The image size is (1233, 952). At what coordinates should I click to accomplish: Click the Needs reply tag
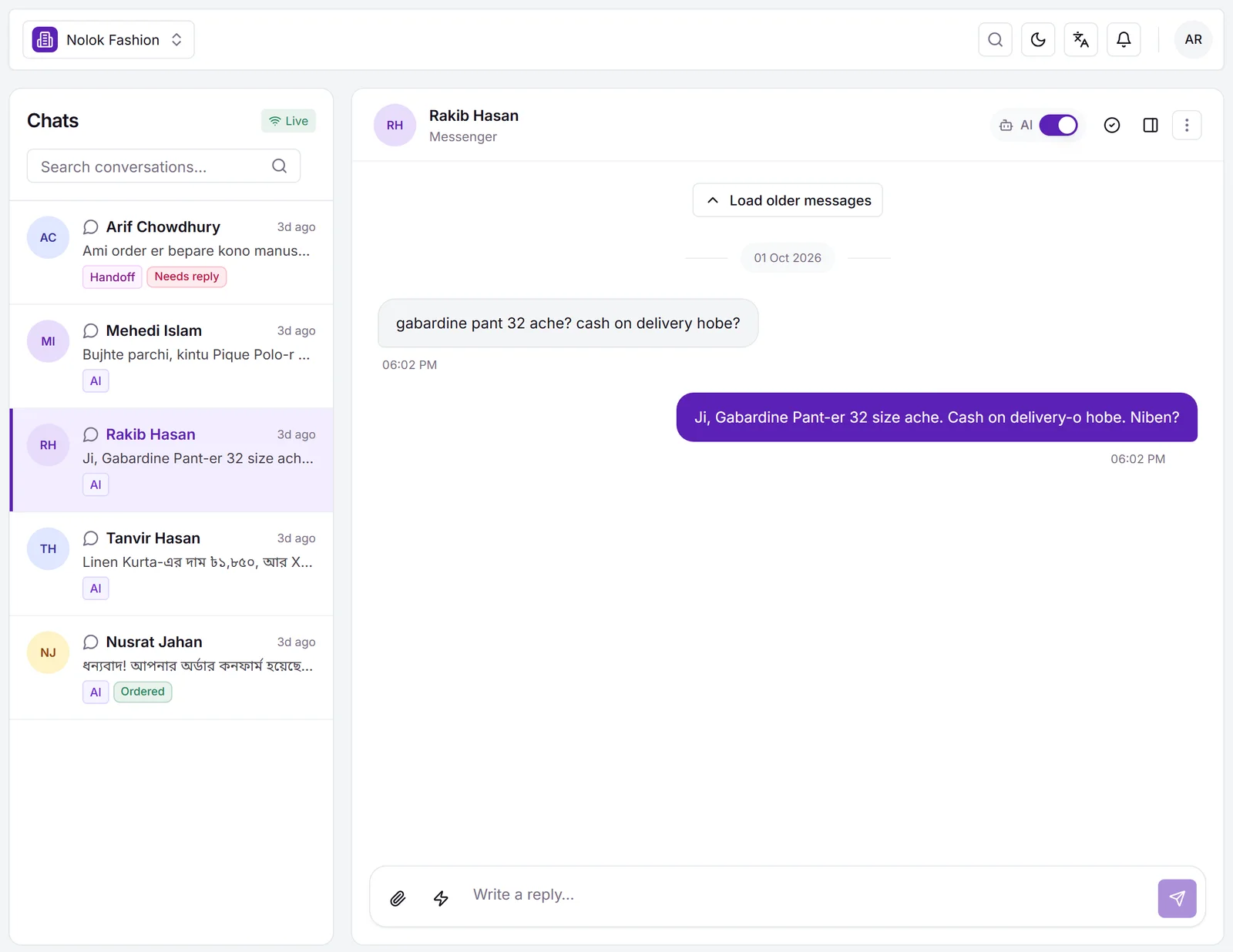186,277
